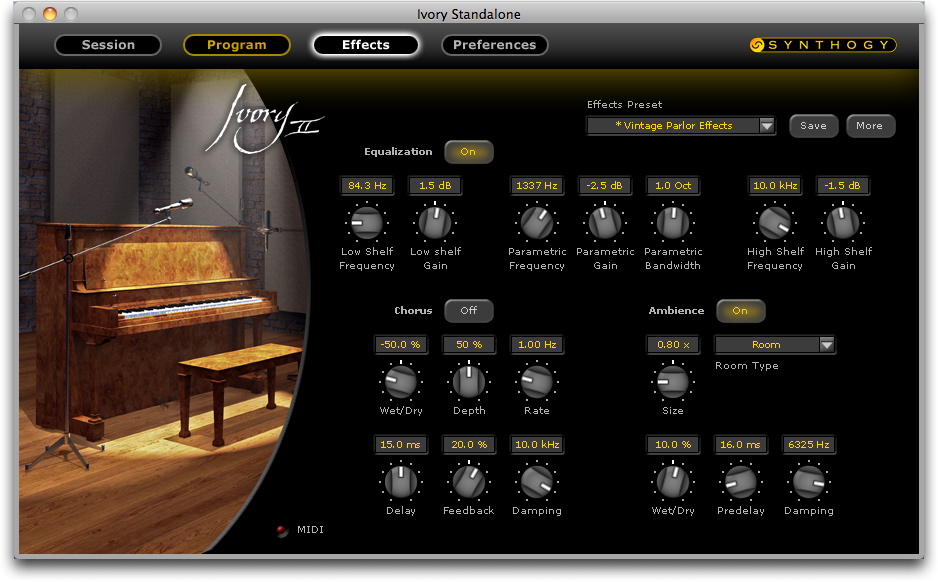Click the 1337 Hz value field
The height and width of the screenshot is (582, 938).
[537, 185]
